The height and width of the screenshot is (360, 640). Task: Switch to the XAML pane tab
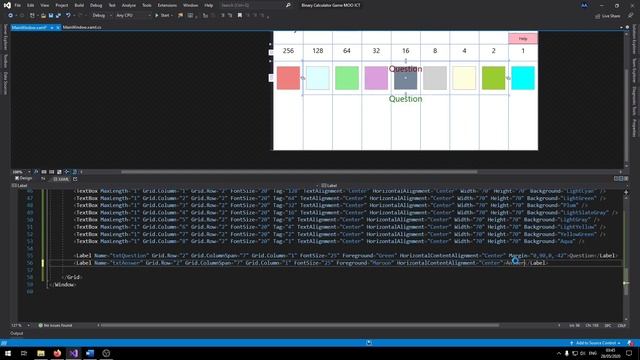pyautogui.click(x=62, y=179)
